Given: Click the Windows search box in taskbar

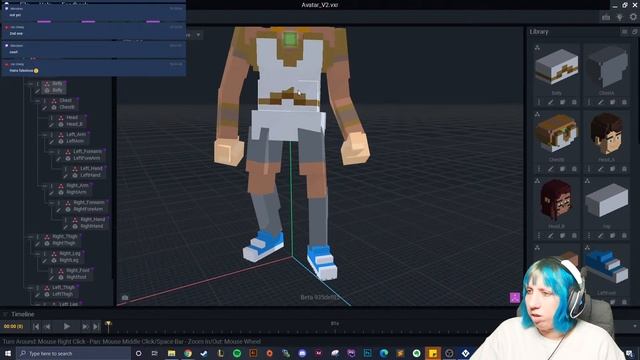Looking at the screenshot, I should [74, 353].
